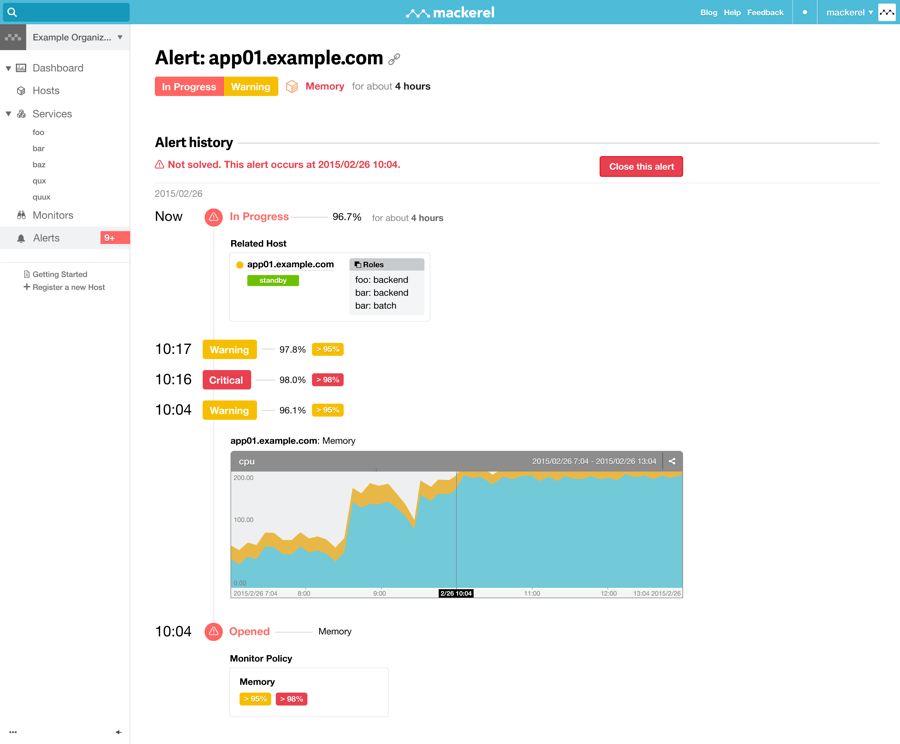Click the alert permalink chain icon
This screenshot has width=900, height=744.
click(x=394, y=60)
